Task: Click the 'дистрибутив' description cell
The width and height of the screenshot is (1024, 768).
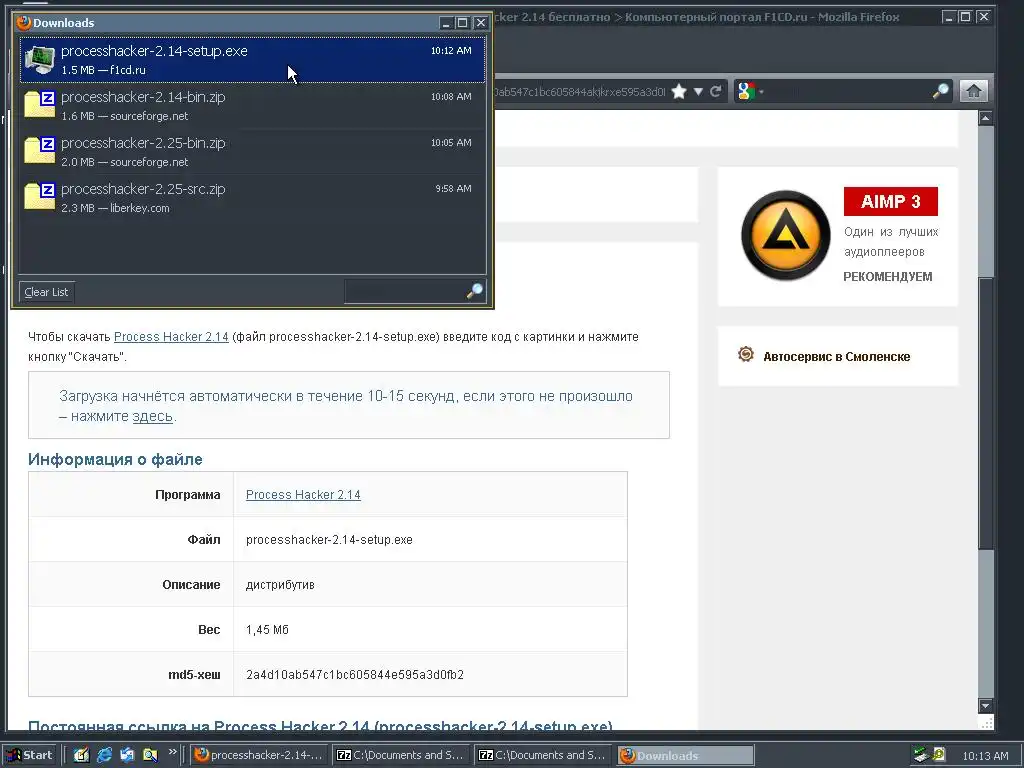Action: click(x=280, y=584)
